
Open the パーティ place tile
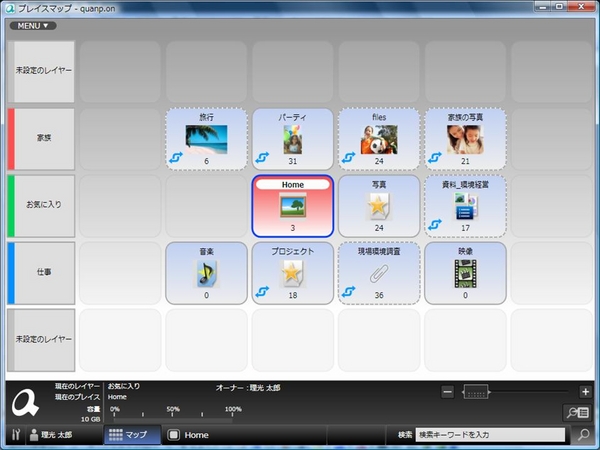[293, 139]
